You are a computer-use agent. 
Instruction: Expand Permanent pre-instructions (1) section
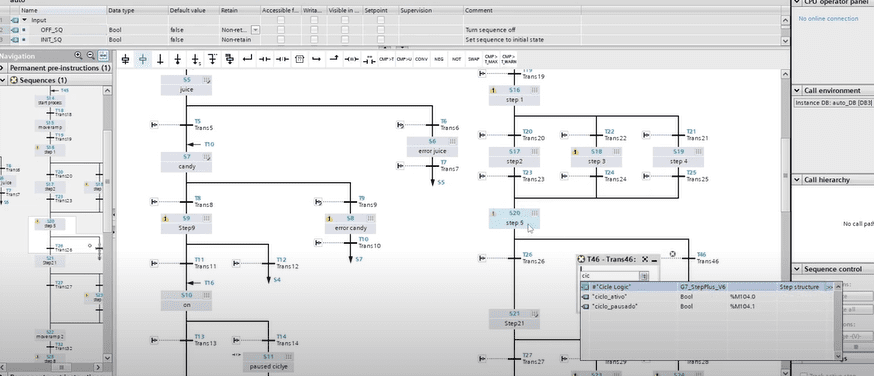click(3, 67)
